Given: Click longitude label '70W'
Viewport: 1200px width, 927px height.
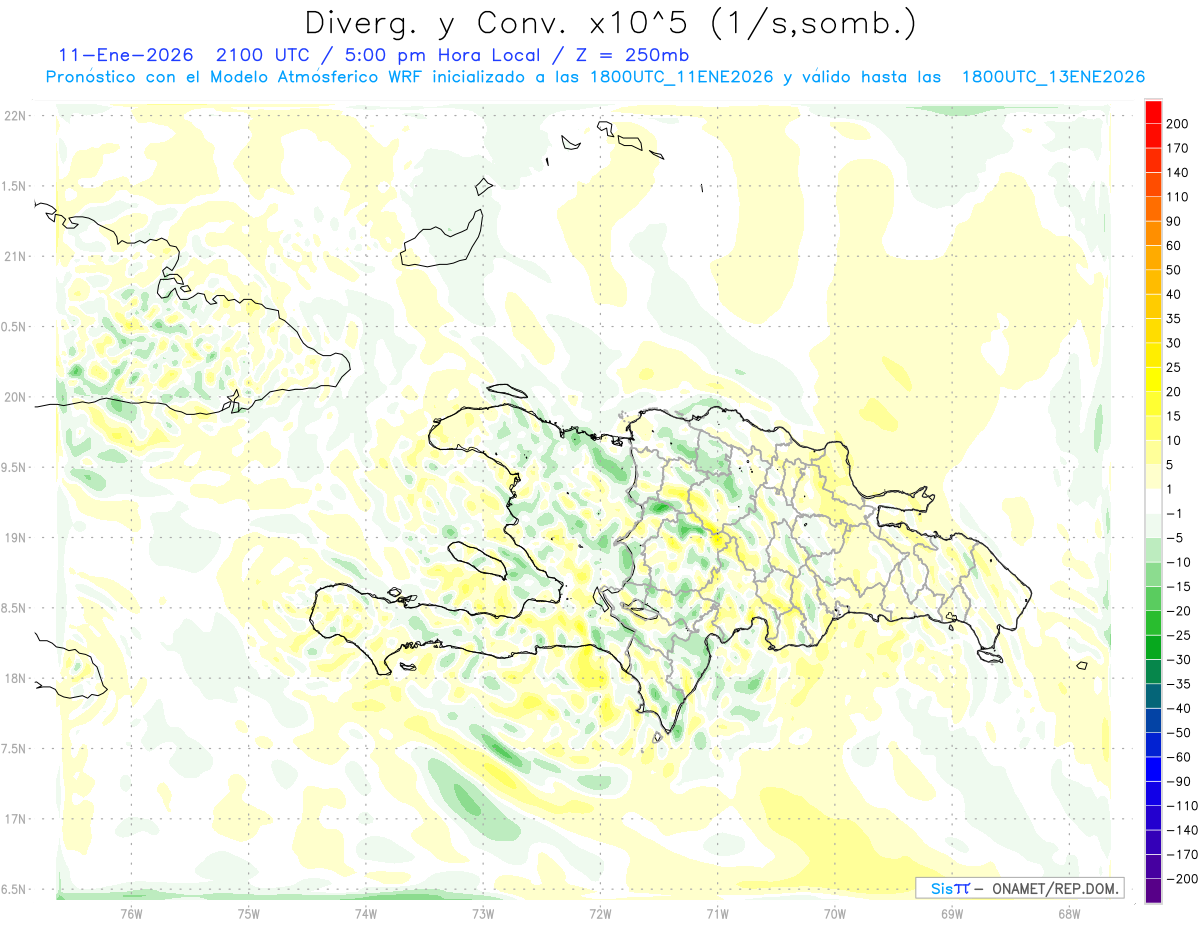Looking at the screenshot, I should click(835, 913).
